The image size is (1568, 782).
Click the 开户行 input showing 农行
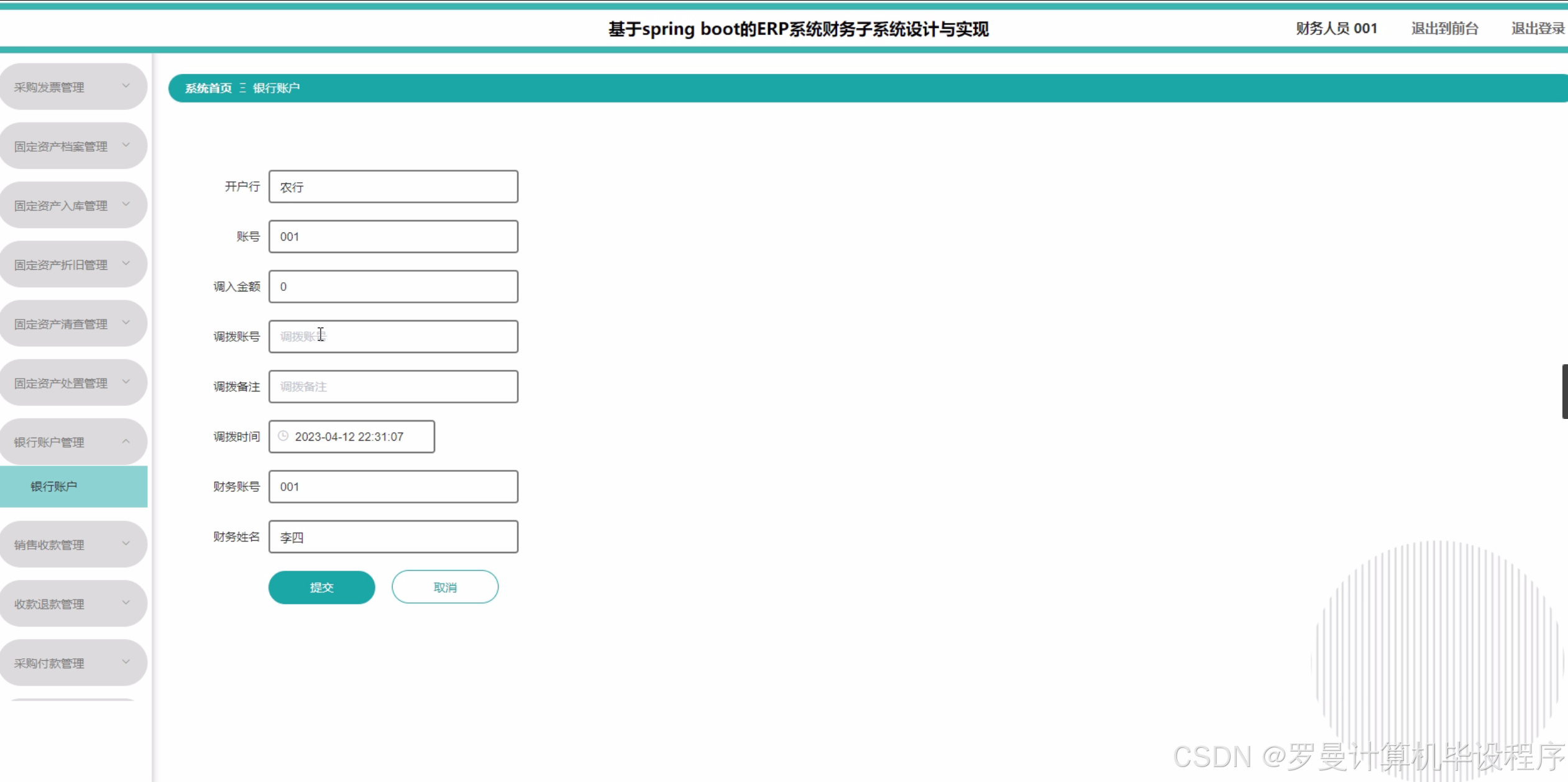pos(393,186)
